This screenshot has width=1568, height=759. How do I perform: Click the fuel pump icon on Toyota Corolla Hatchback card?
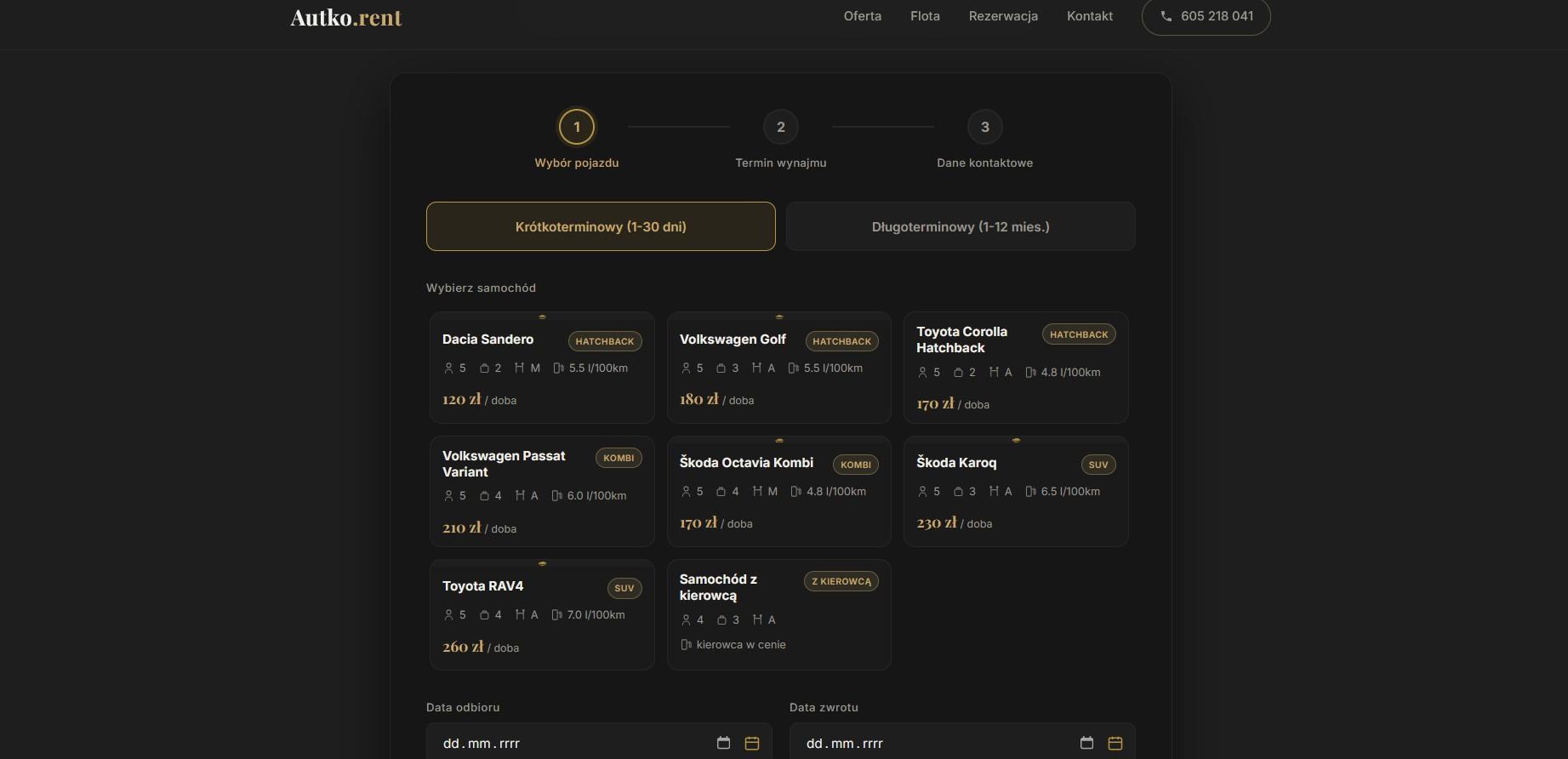click(1030, 373)
